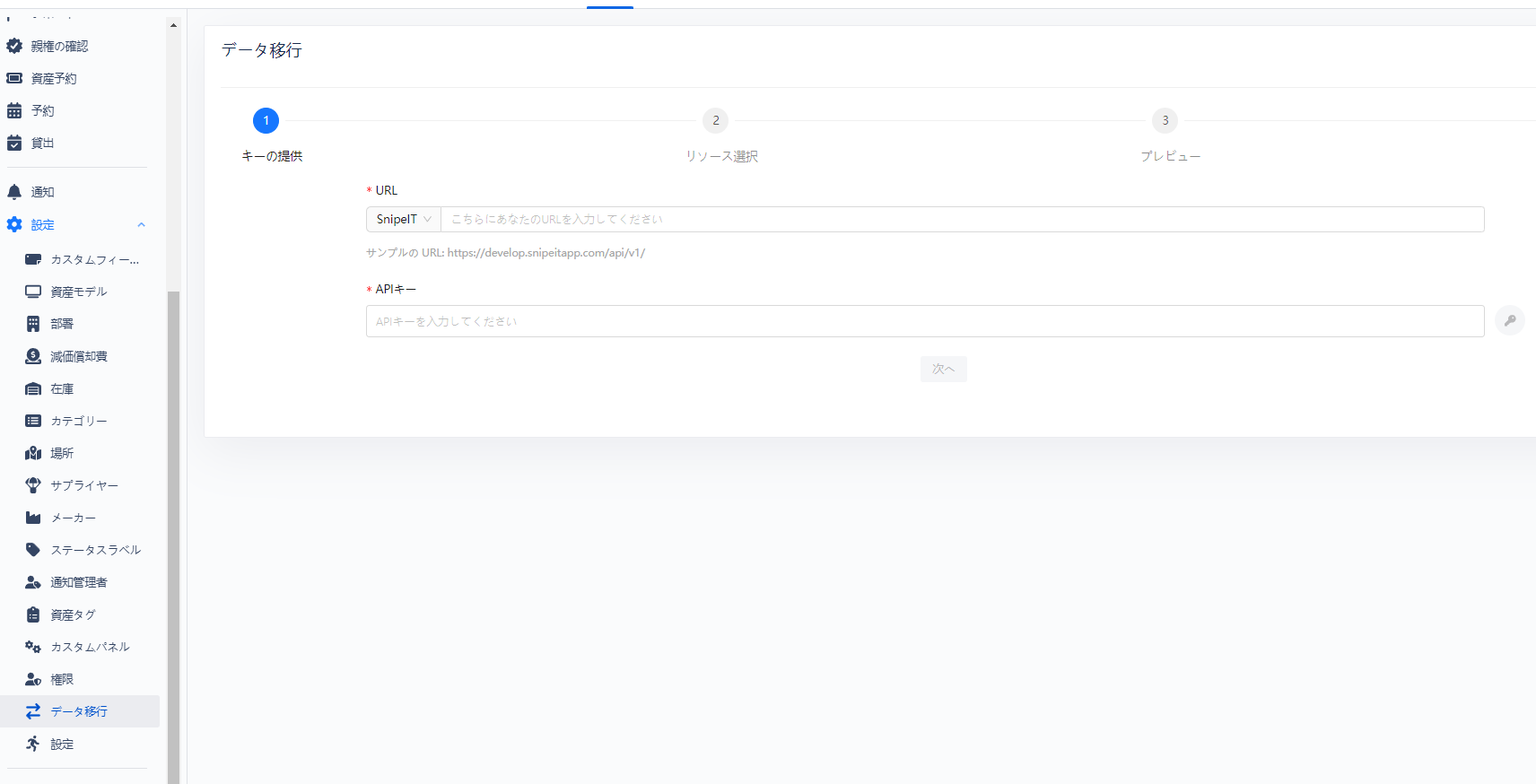The image size is (1536, 784).
Task: Open 貸出 using its calendar-check icon
Action: (14, 143)
